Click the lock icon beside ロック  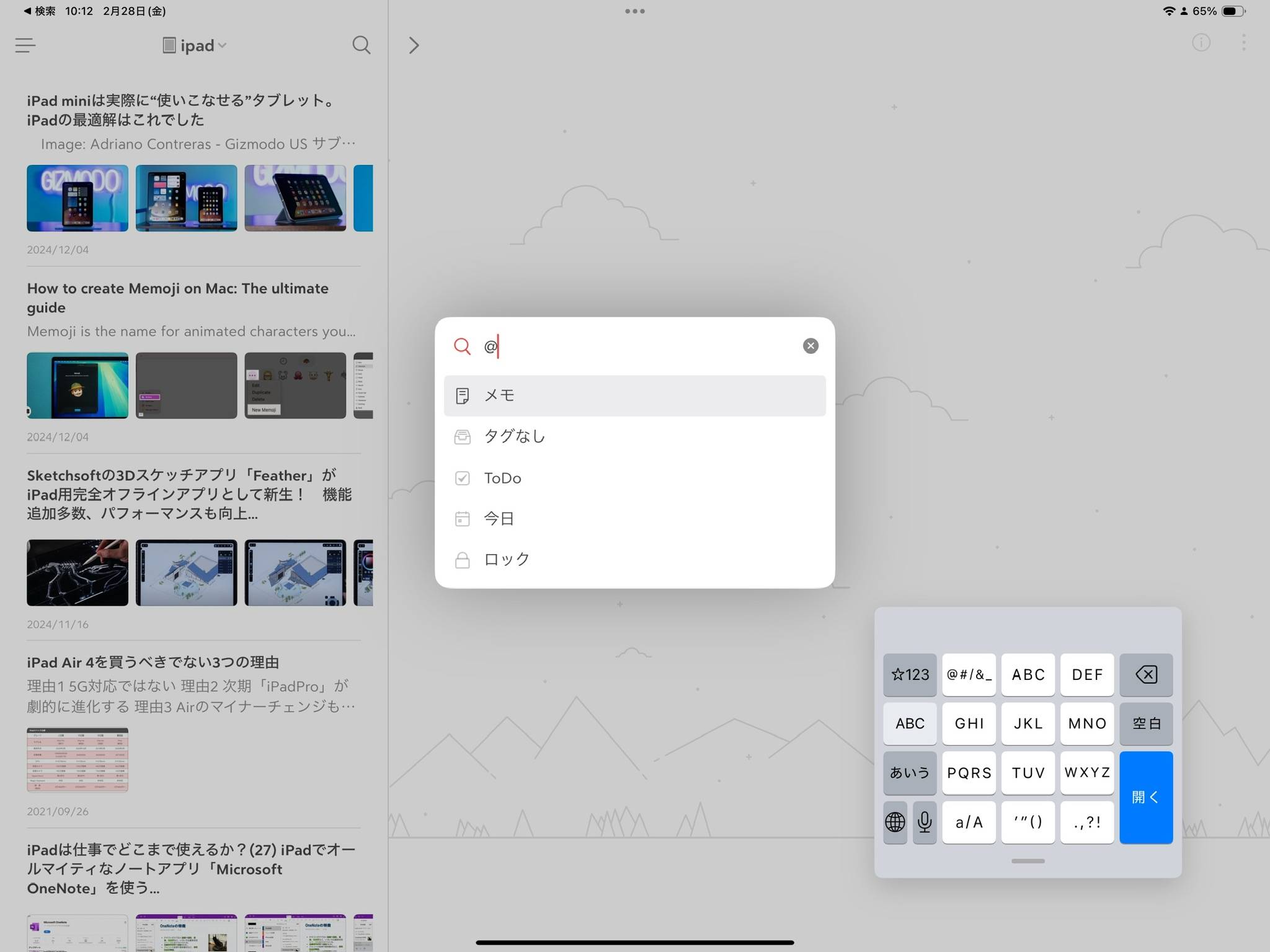[x=462, y=560]
